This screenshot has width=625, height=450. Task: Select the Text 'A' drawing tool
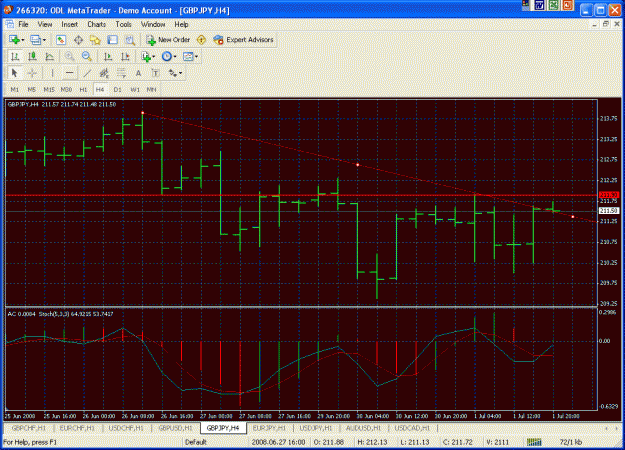tap(138, 73)
